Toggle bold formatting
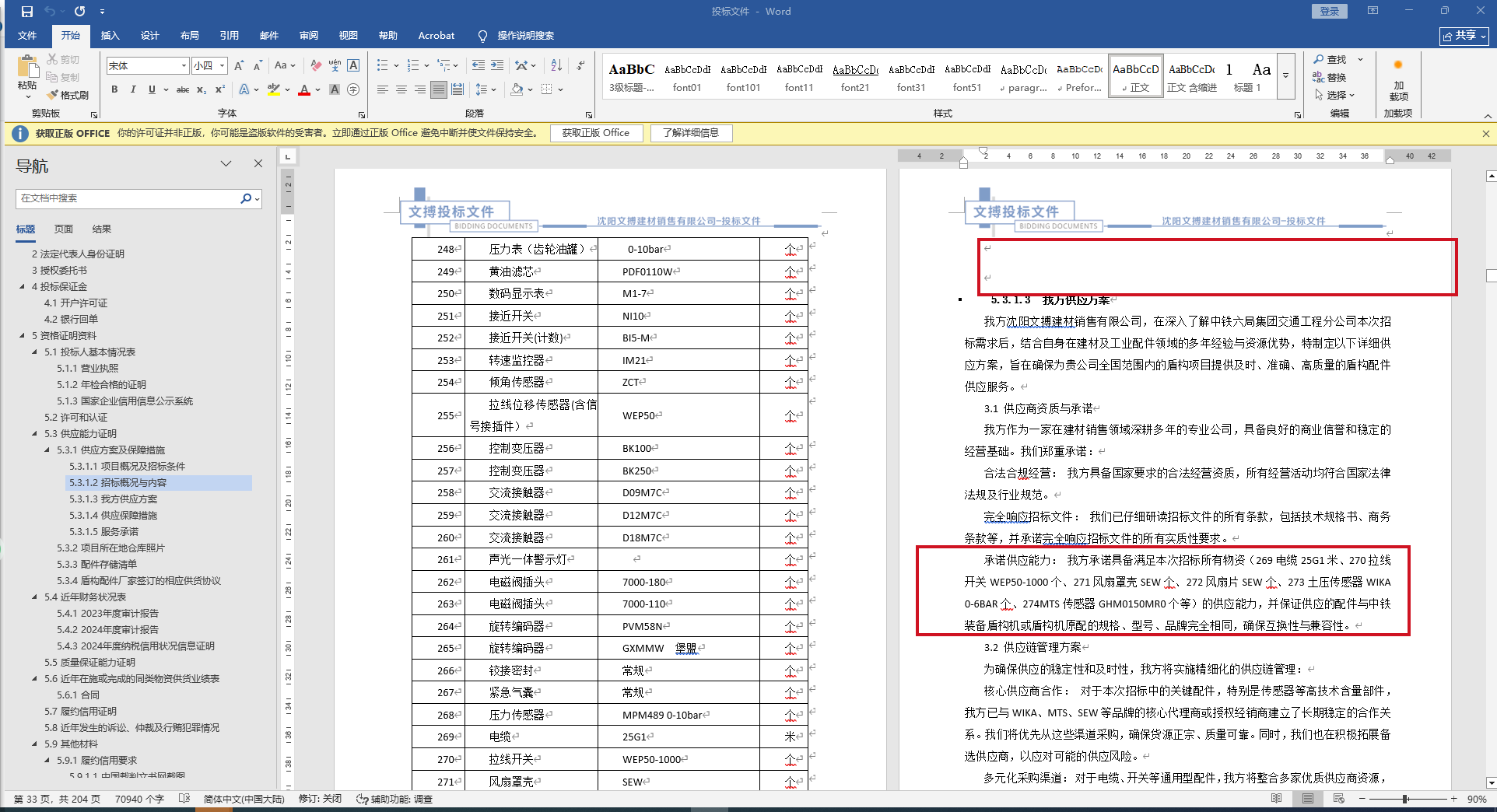1497x812 pixels. coord(114,89)
